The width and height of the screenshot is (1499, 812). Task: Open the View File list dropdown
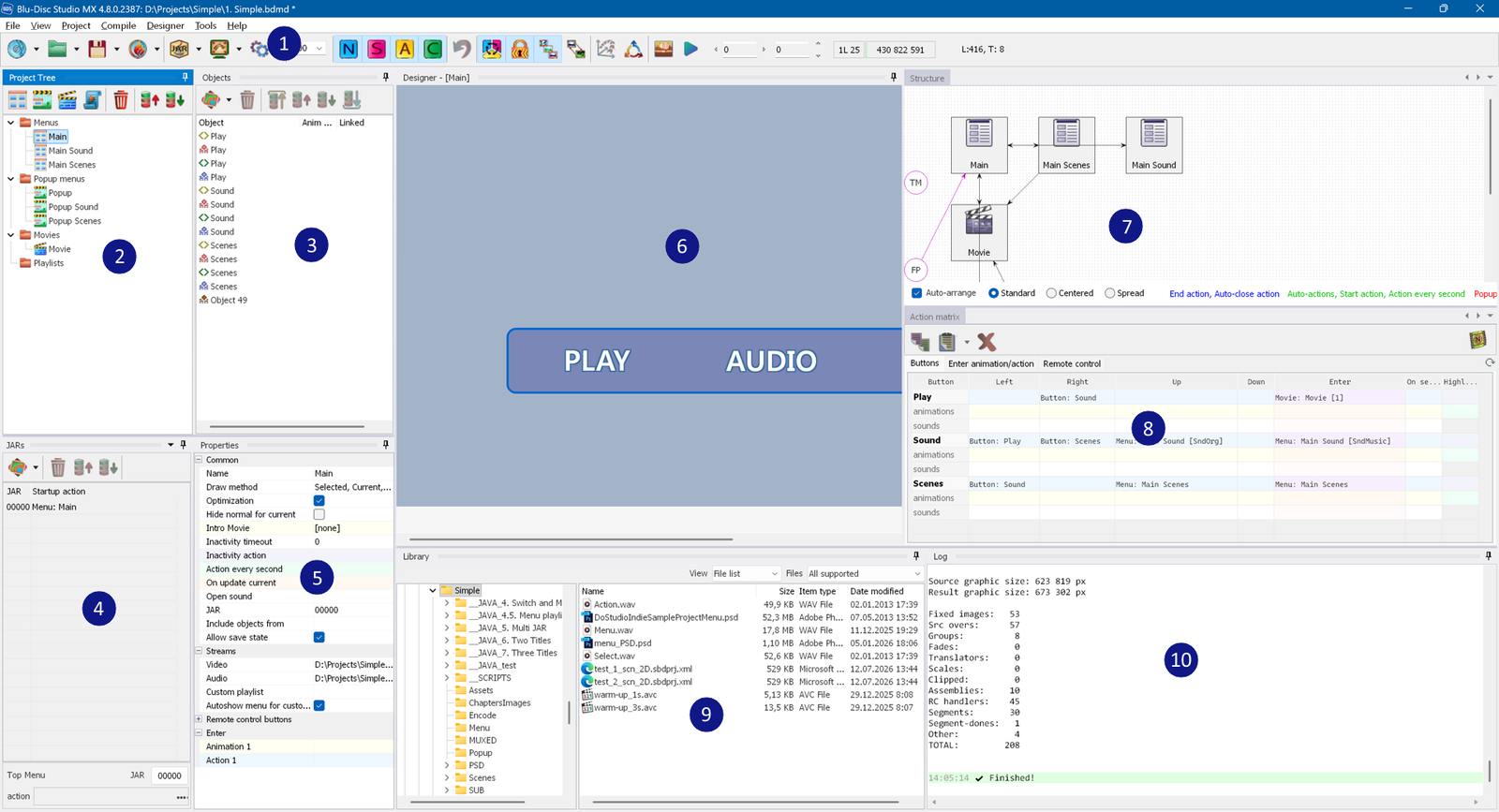click(x=745, y=573)
